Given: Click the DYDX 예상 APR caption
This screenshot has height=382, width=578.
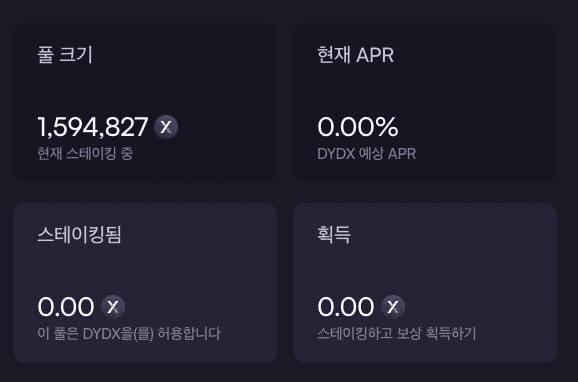Looking at the screenshot, I should 366,154.
